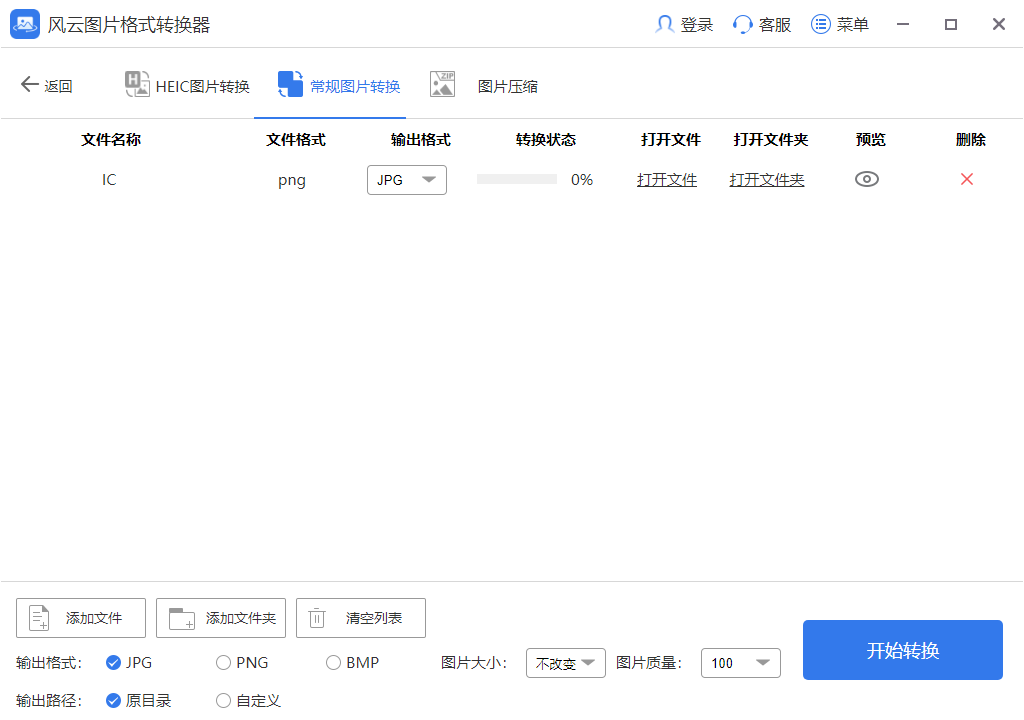The width and height of the screenshot is (1024, 720).
Task: Open the 菜单 menu
Action: tap(839, 24)
